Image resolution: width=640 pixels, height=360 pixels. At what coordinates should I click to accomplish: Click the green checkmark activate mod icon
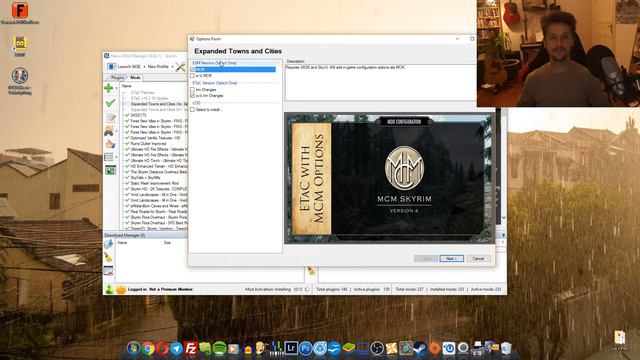tap(110, 103)
